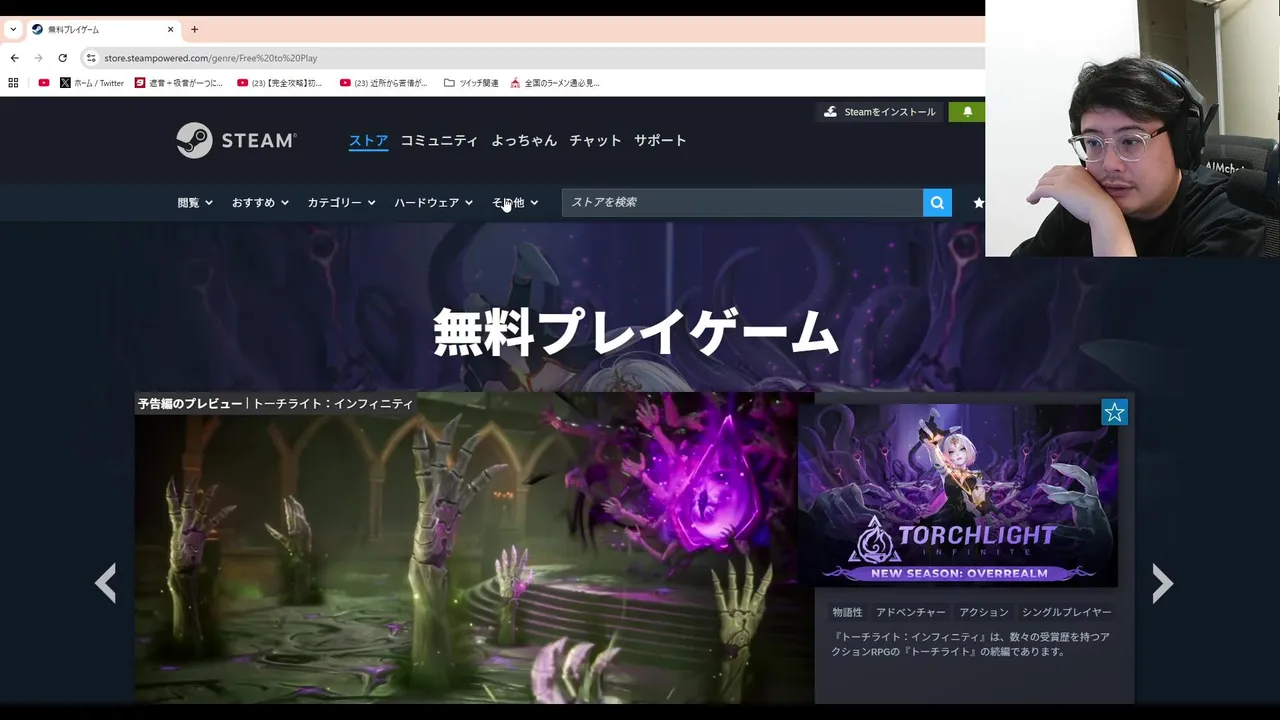This screenshot has height=720, width=1280.
Task: Expand the カテゴリー categories dropdown
Action: (341, 202)
